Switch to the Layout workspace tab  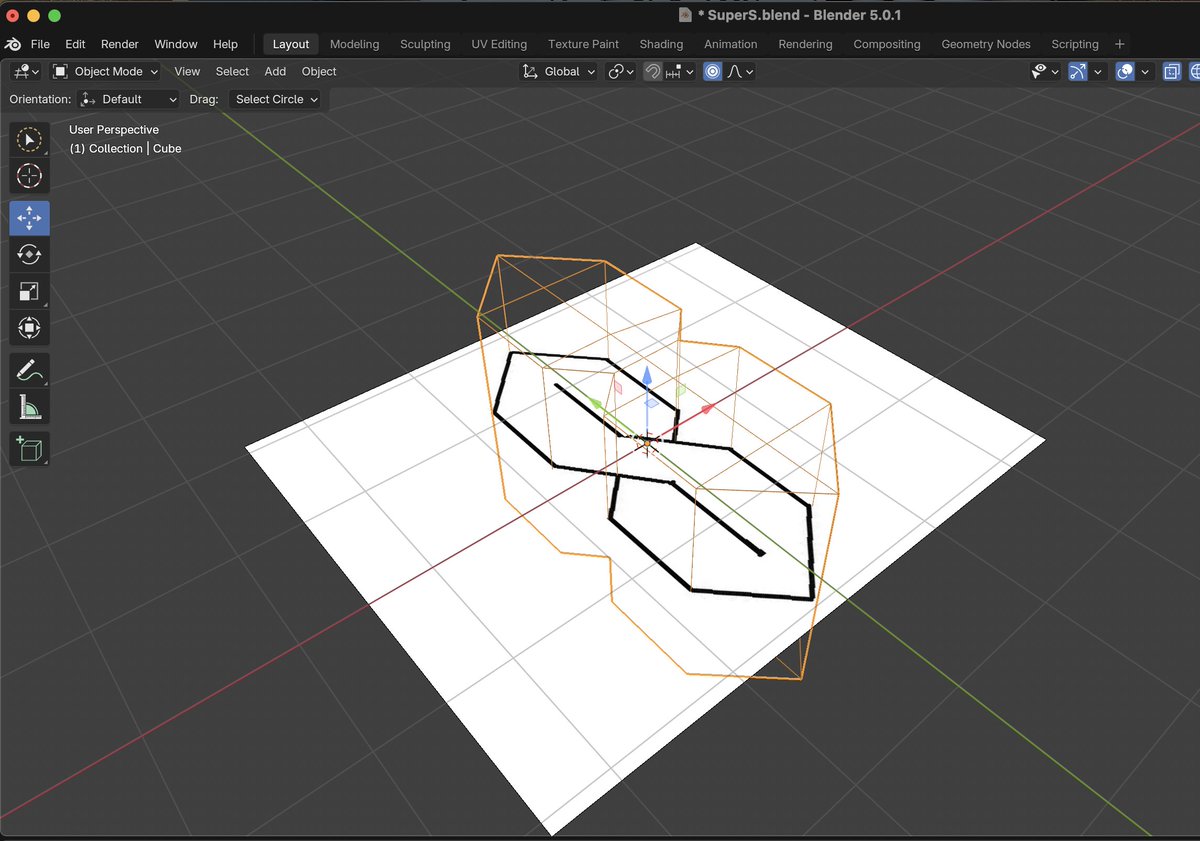[x=291, y=44]
